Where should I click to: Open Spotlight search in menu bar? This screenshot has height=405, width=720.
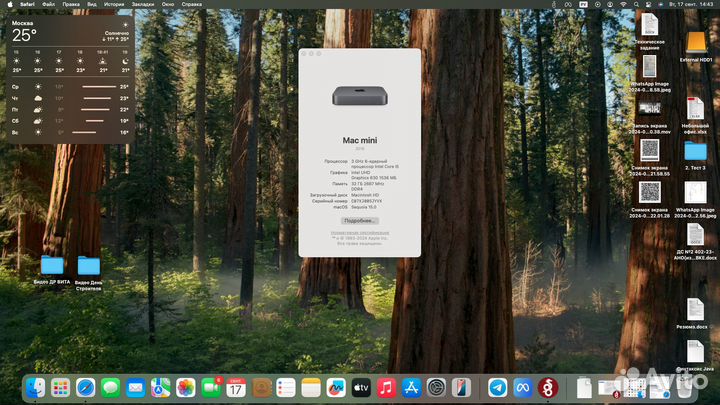[636, 4]
